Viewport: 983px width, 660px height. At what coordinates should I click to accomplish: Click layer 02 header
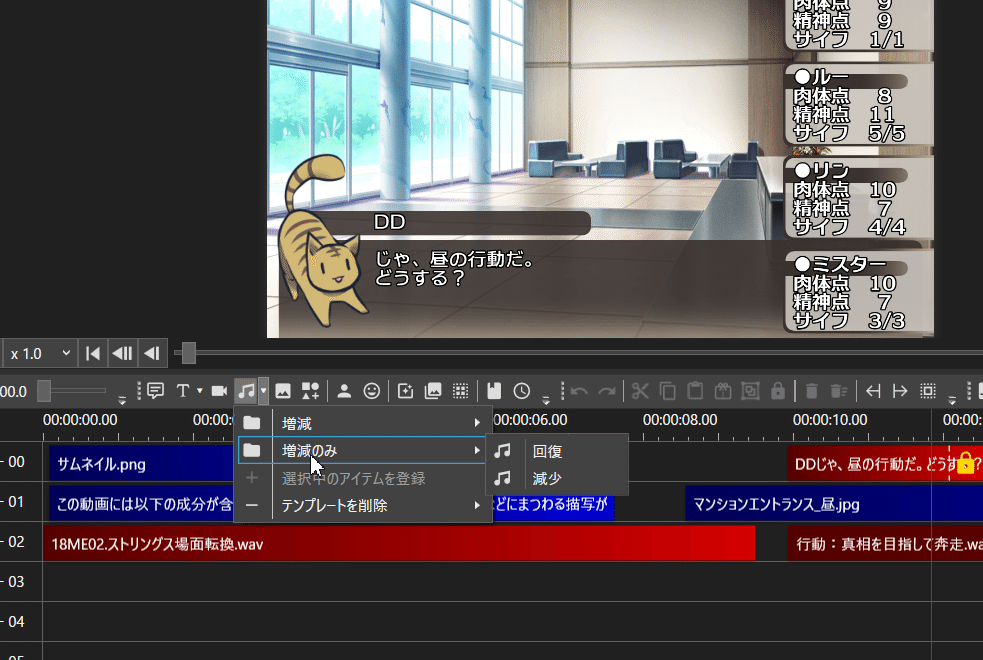coord(21,542)
